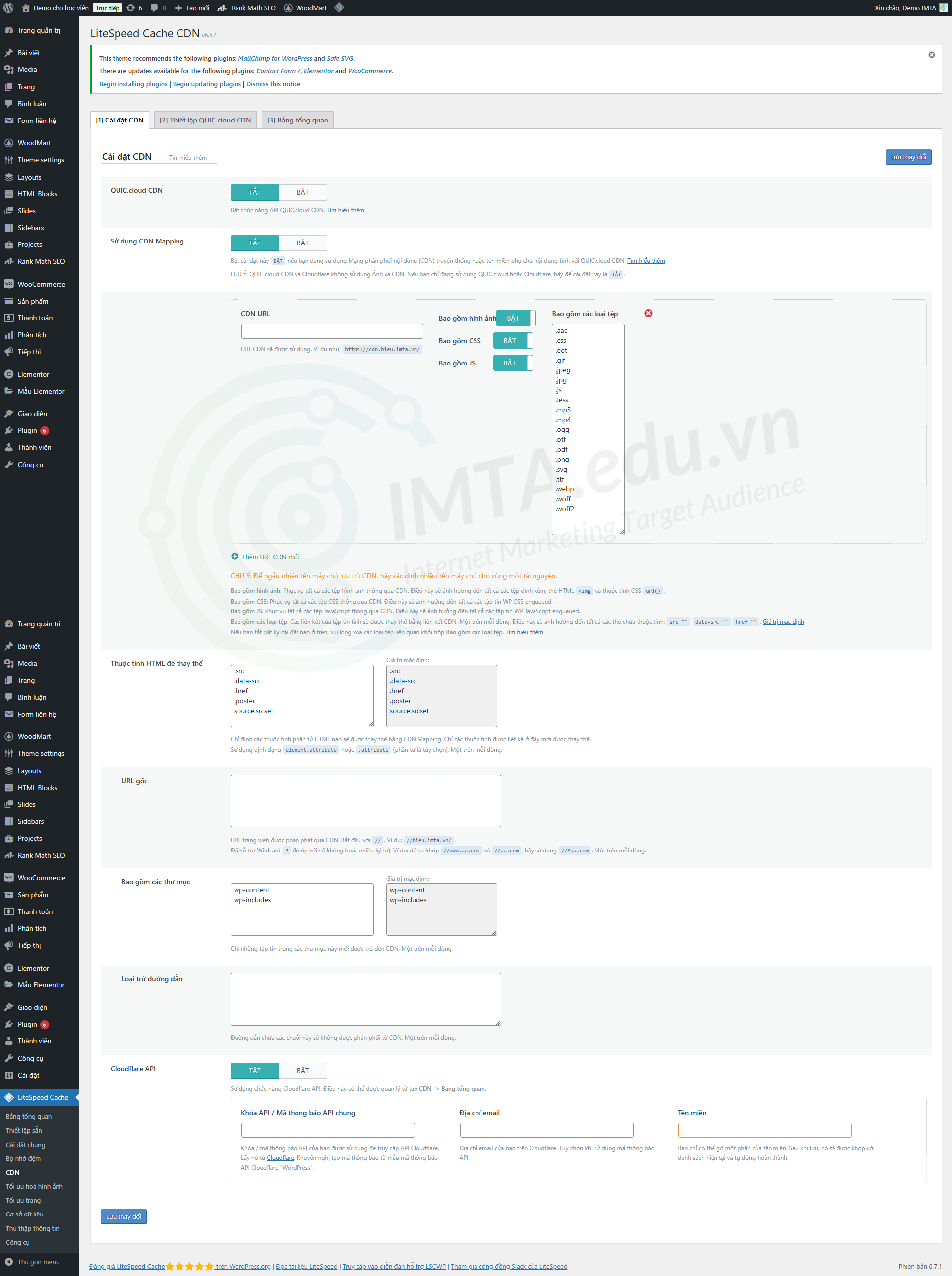Click Begin installing plugins link
952x1276 pixels.
point(133,84)
